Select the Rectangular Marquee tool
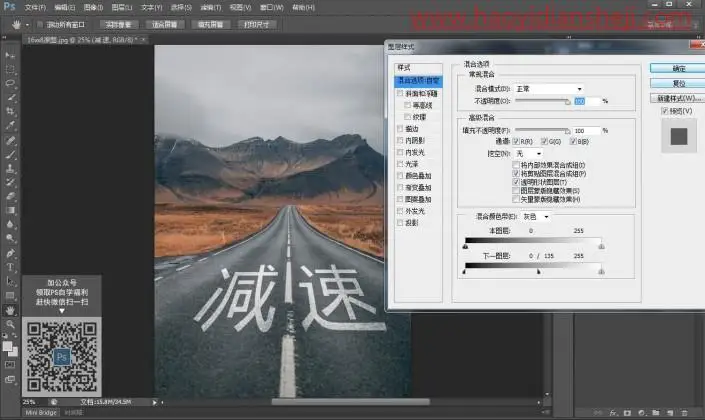705x420 pixels. [10, 69]
